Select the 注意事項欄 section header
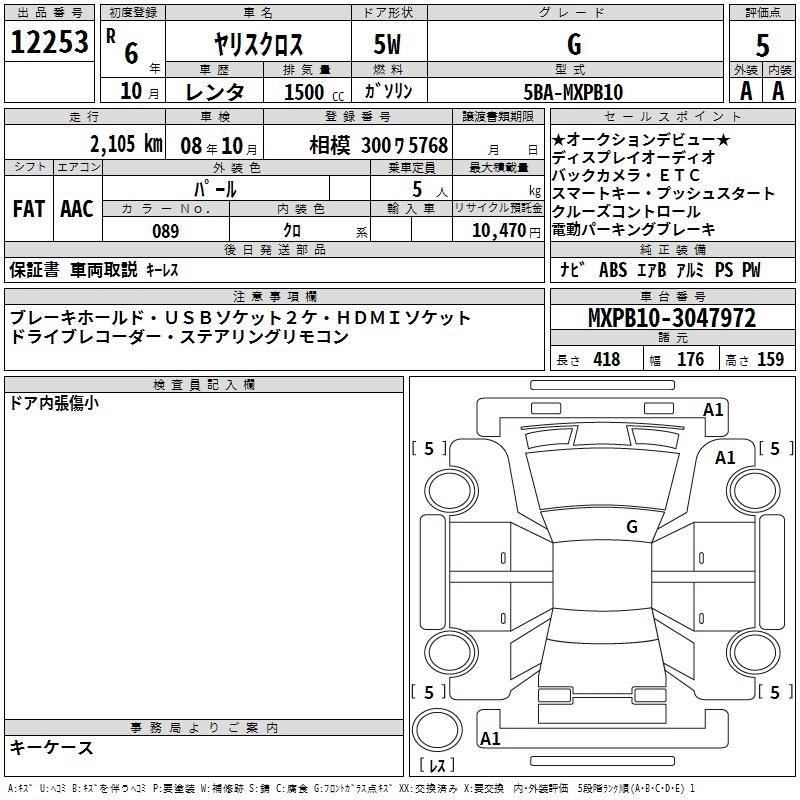The image size is (800, 800). [x=275, y=296]
